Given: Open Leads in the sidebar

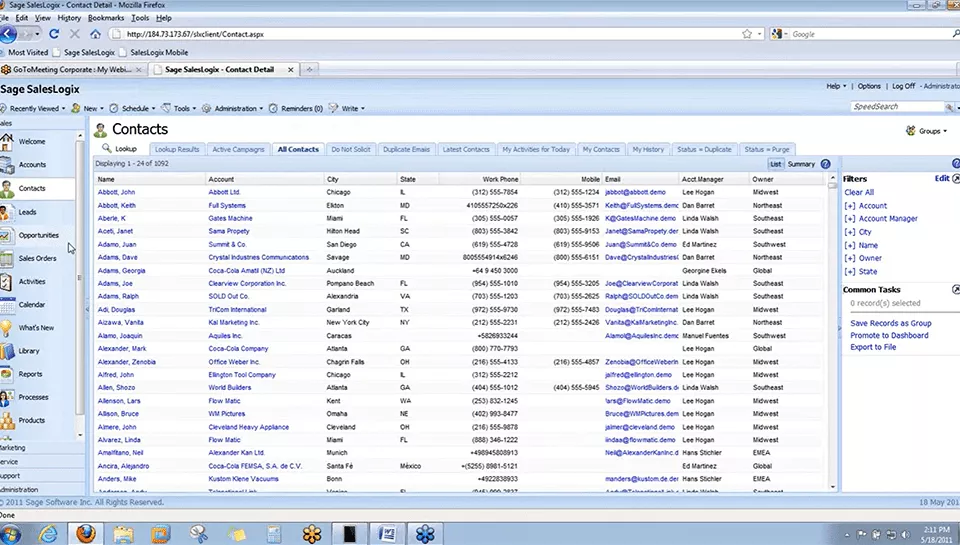Looking at the screenshot, I should click(x=27, y=212).
